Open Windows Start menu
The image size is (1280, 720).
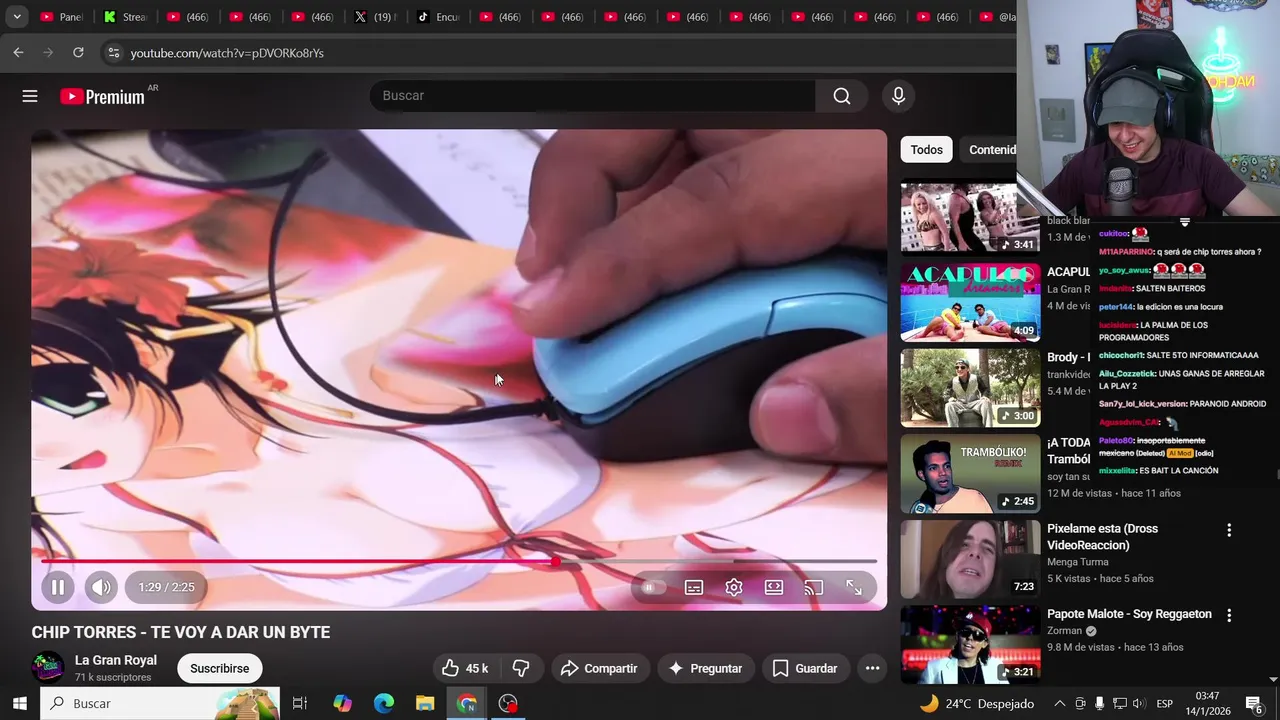click(x=19, y=703)
